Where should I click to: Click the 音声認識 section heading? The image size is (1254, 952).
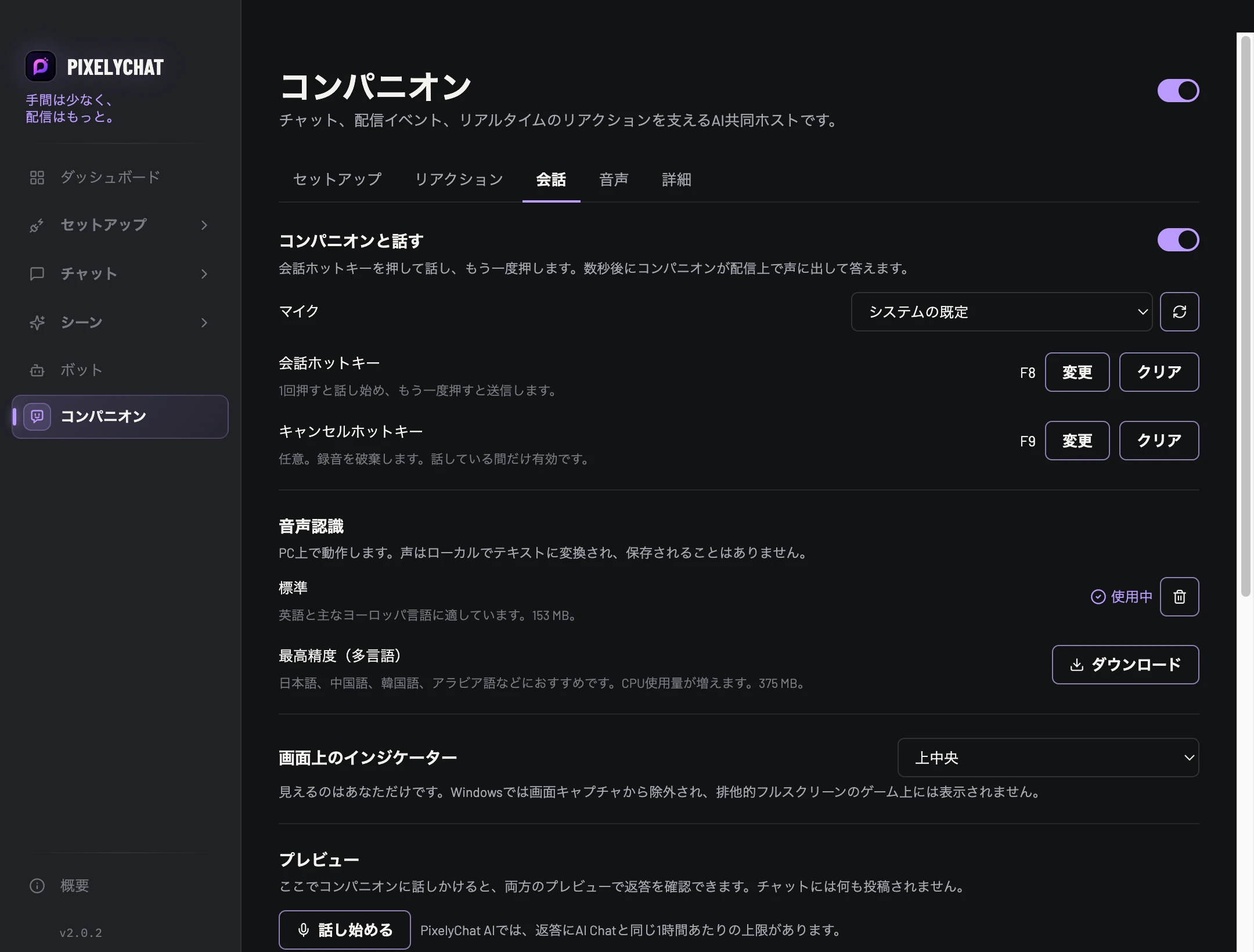tap(311, 527)
